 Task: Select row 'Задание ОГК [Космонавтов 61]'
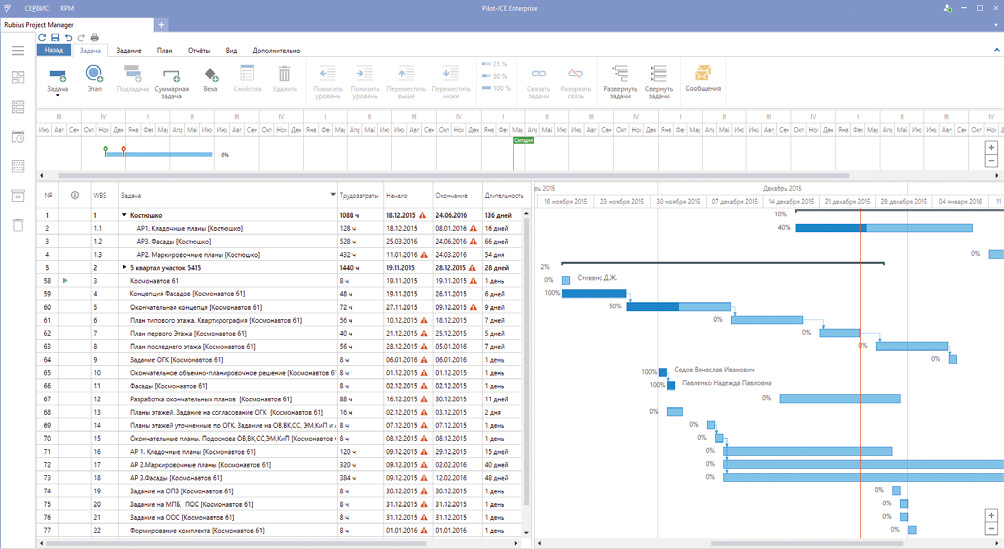(x=280, y=359)
